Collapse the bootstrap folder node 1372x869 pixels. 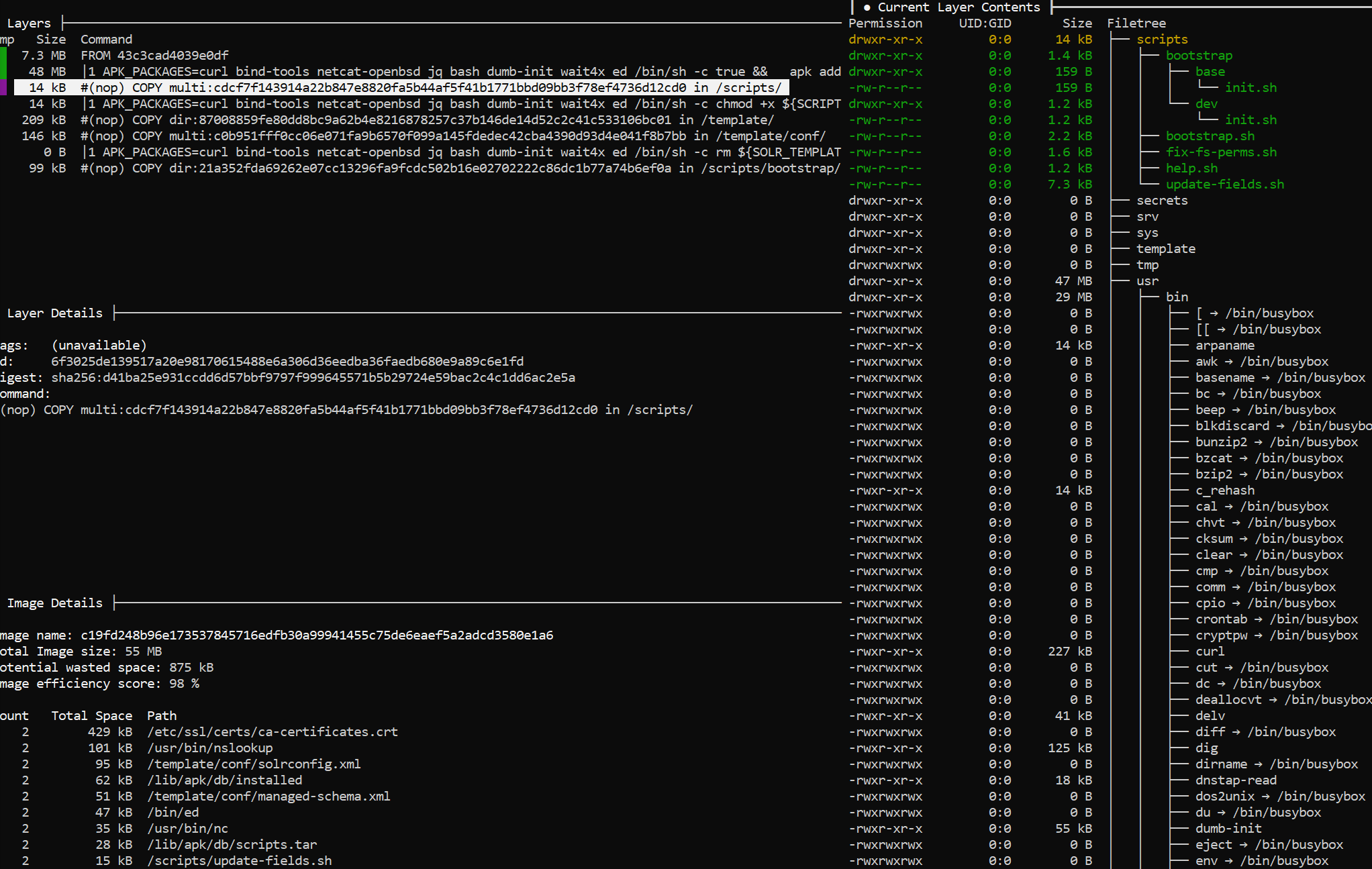1198,55
